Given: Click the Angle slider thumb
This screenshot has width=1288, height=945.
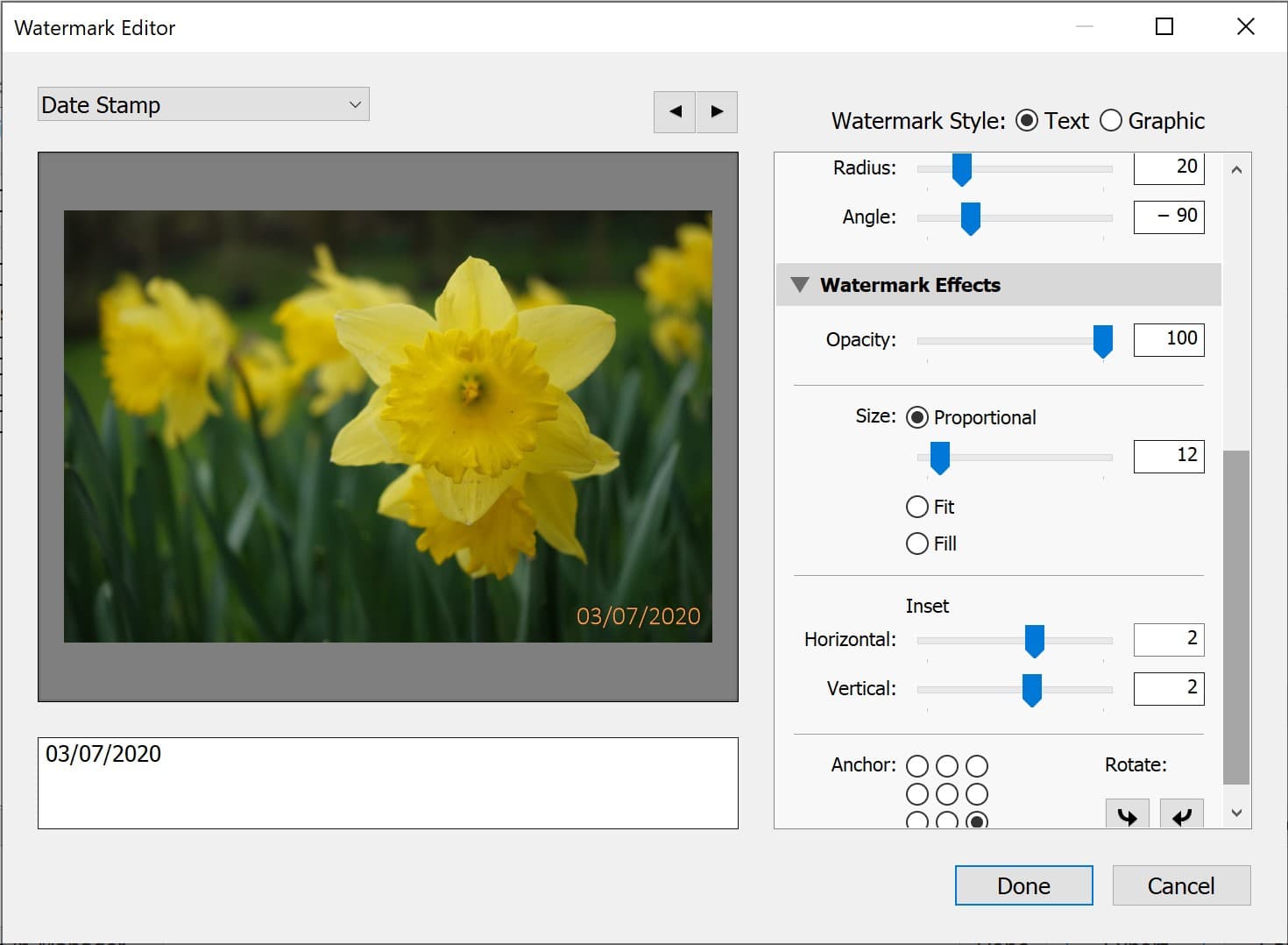Looking at the screenshot, I should pos(969,217).
